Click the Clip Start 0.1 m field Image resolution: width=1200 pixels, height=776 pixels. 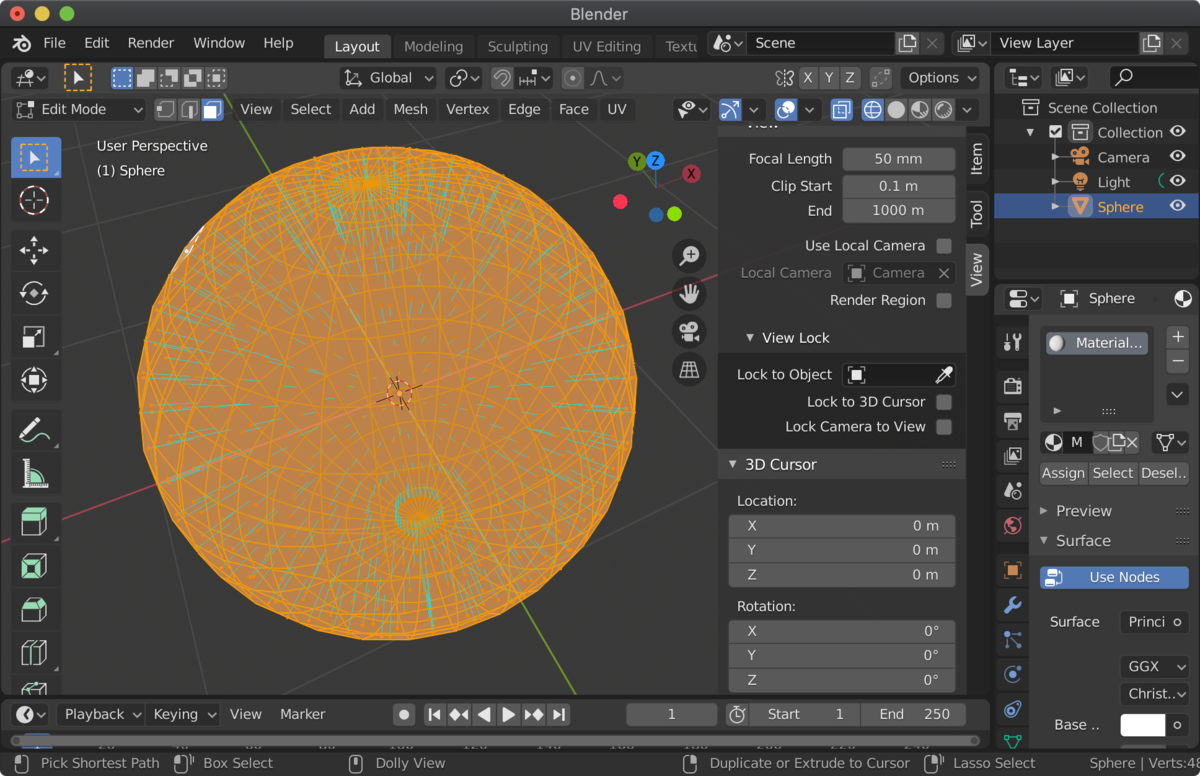(x=899, y=186)
